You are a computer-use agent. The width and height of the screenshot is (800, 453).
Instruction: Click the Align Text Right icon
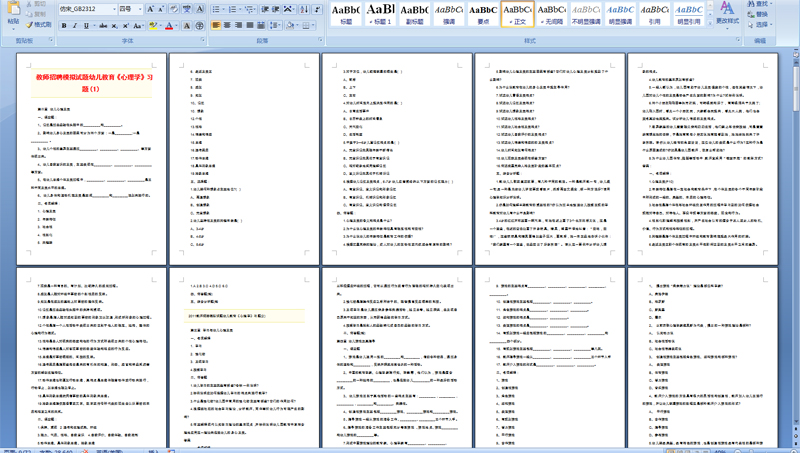[238, 25]
